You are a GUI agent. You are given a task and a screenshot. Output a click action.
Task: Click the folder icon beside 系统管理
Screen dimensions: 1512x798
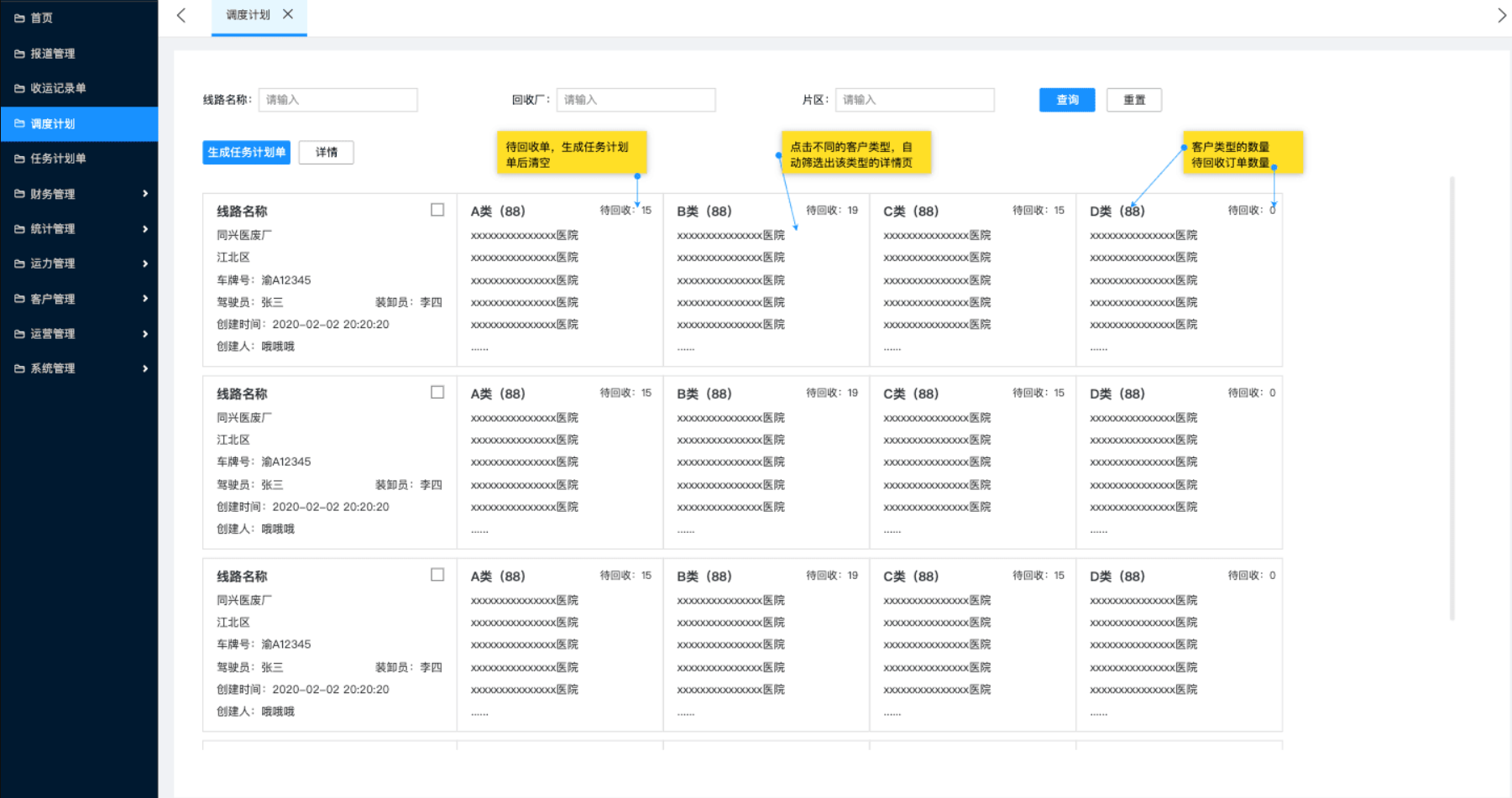coord(19,368)
